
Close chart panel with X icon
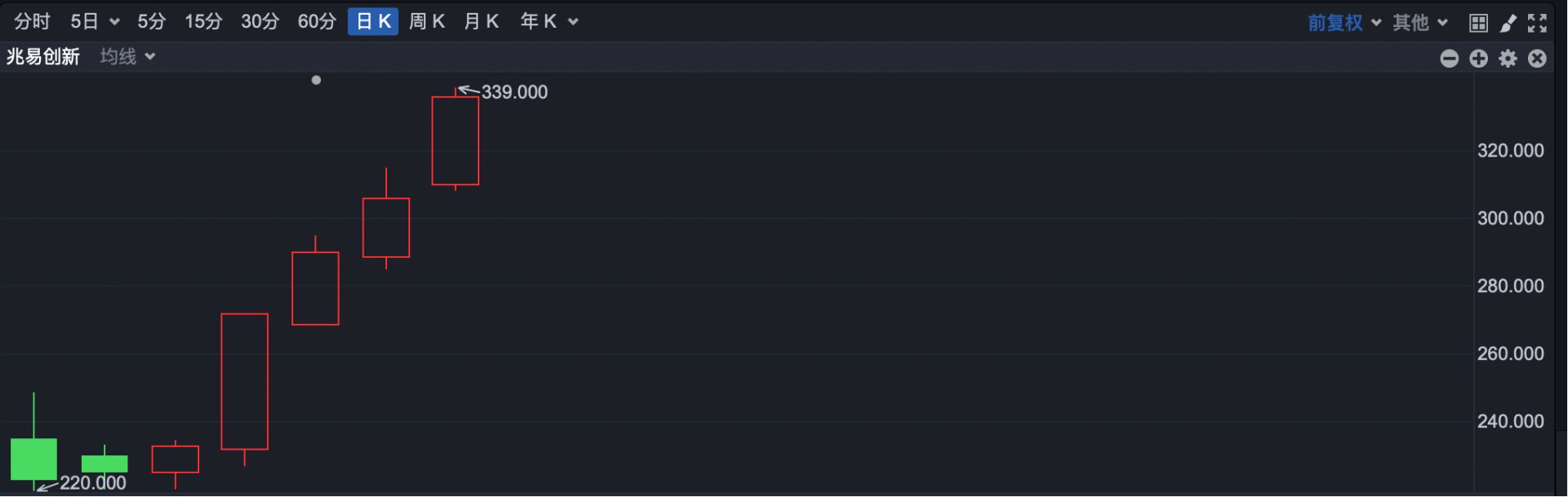1537,58
